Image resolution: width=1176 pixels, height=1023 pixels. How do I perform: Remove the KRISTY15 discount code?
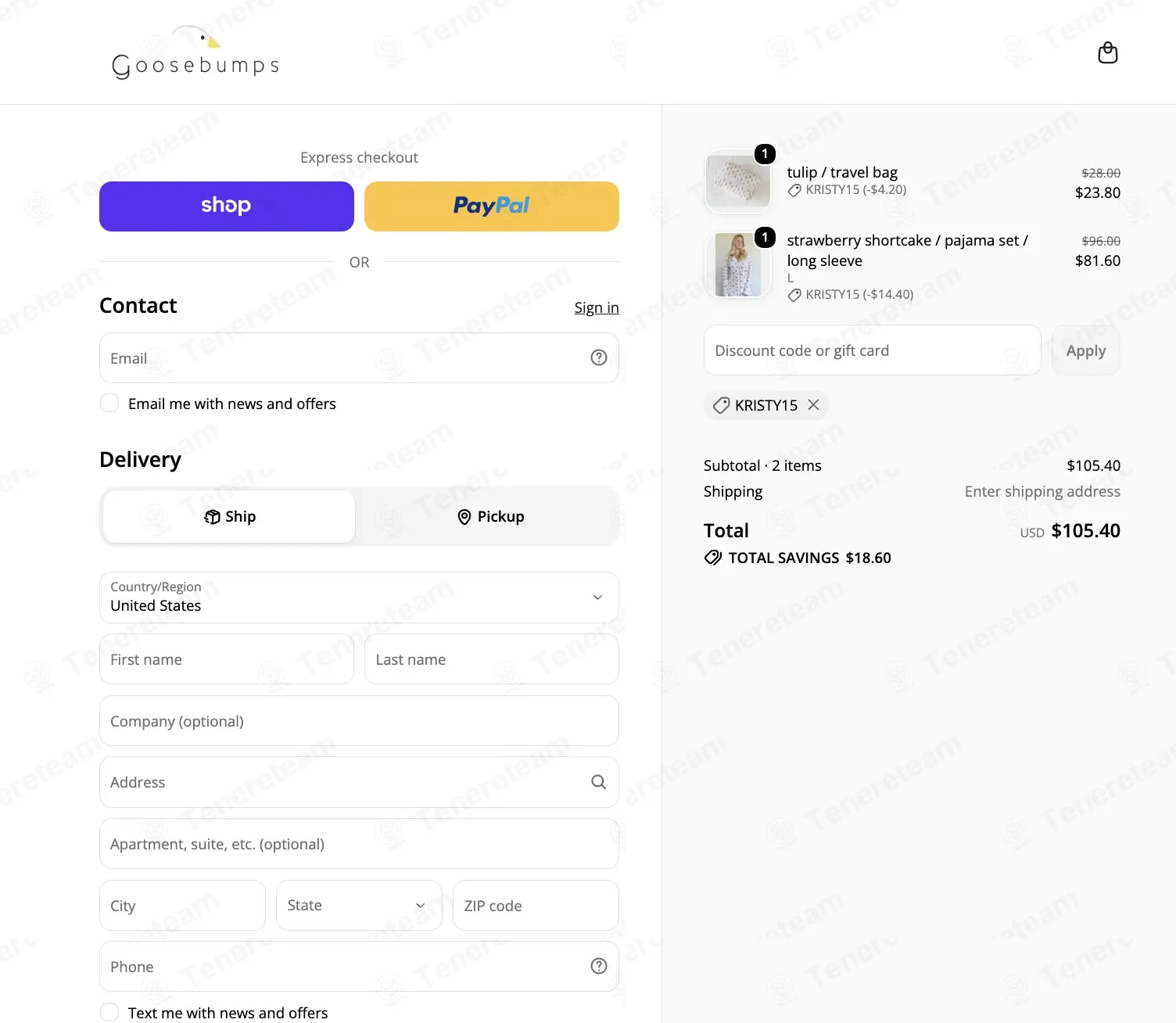(813, 404)
